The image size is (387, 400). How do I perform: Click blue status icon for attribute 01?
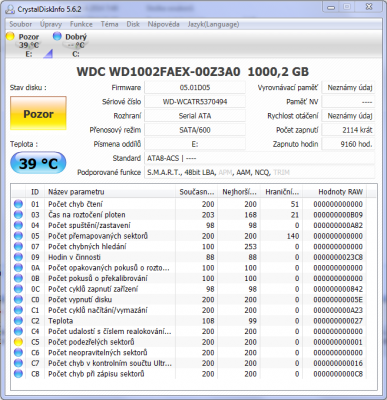click(18, 204)
